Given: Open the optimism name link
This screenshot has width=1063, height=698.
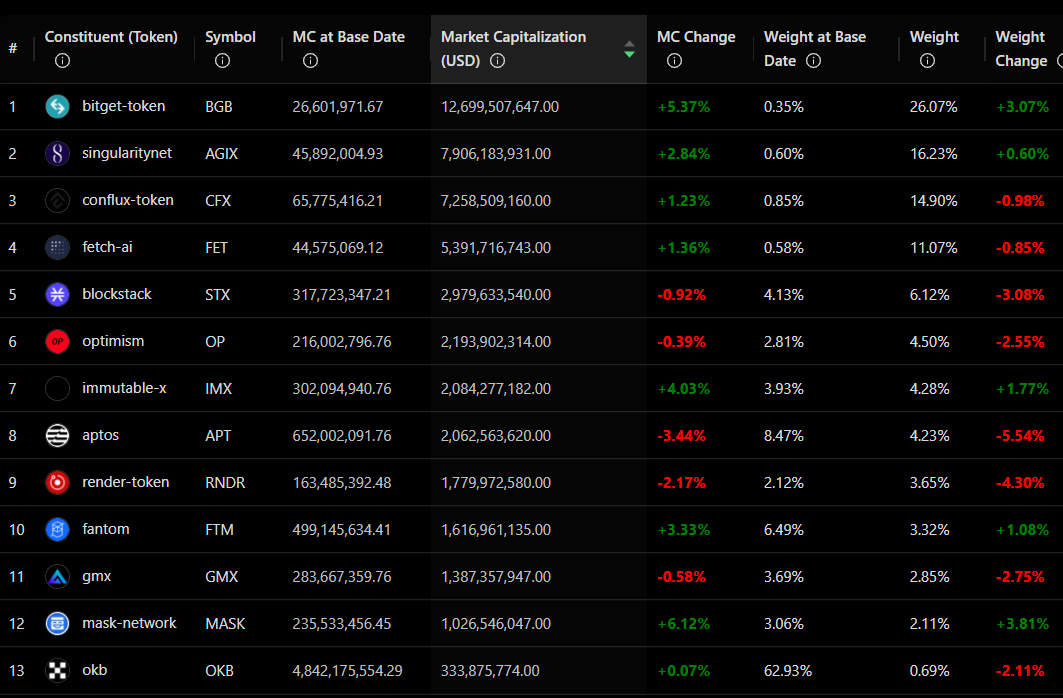Looking at the screenshot, I should (x=113, y=342).
